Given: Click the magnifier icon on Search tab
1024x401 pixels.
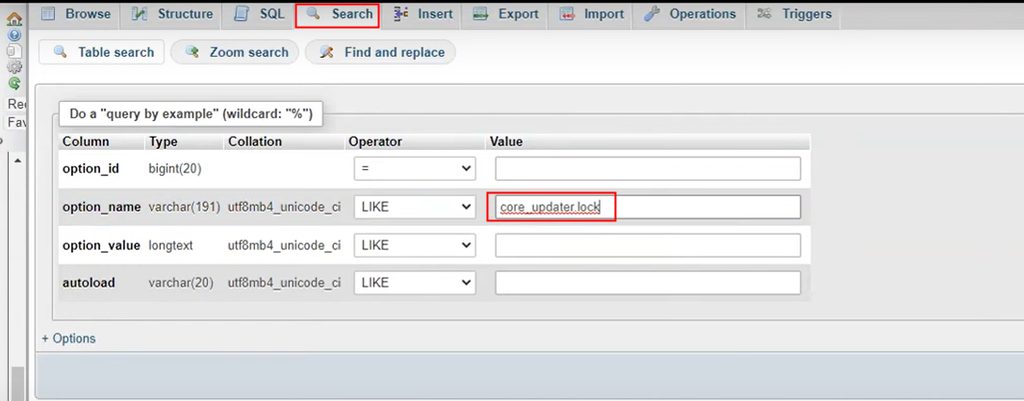Looking at the screenshot, I should [314, 14].
